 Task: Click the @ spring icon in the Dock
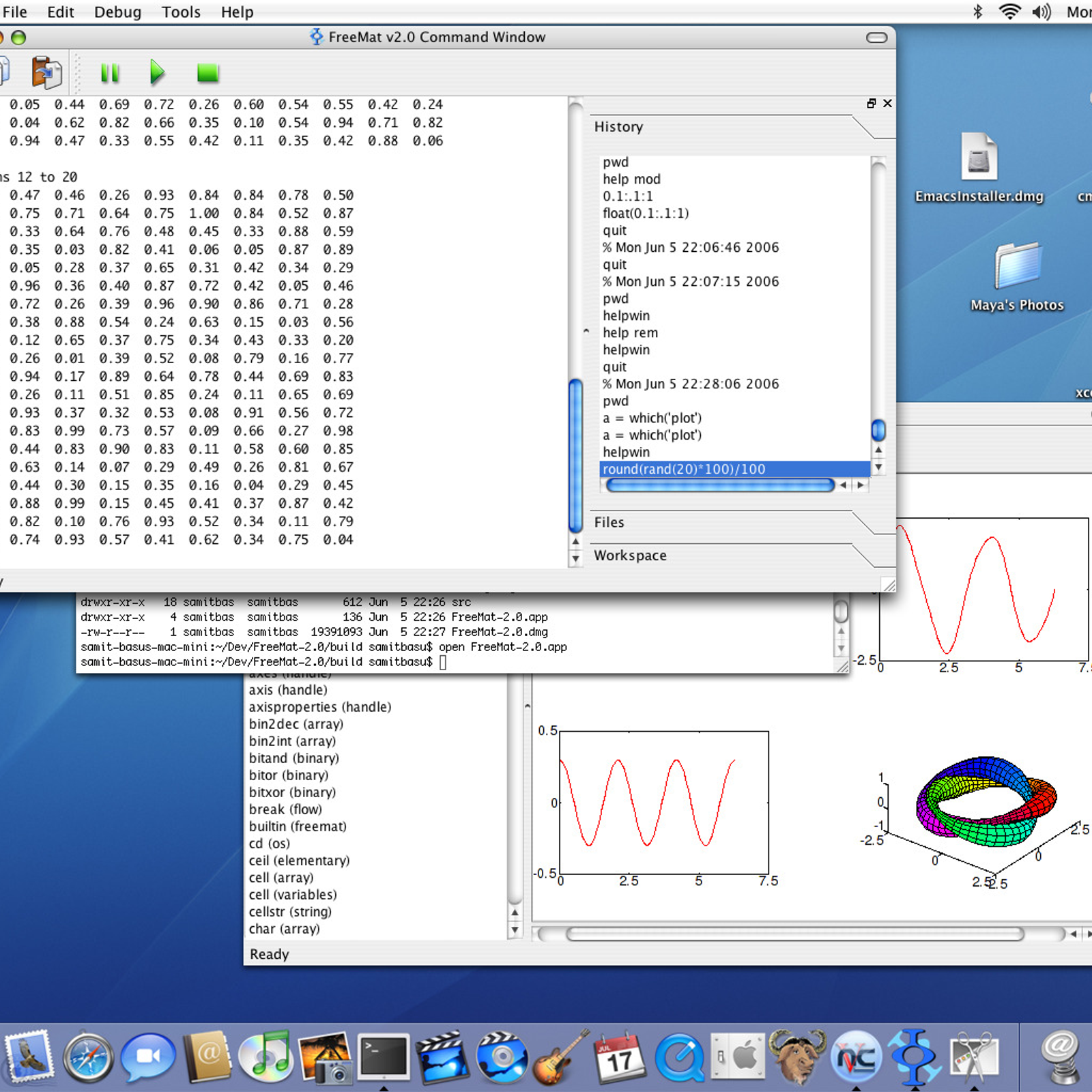(x=1059, y=1058)
